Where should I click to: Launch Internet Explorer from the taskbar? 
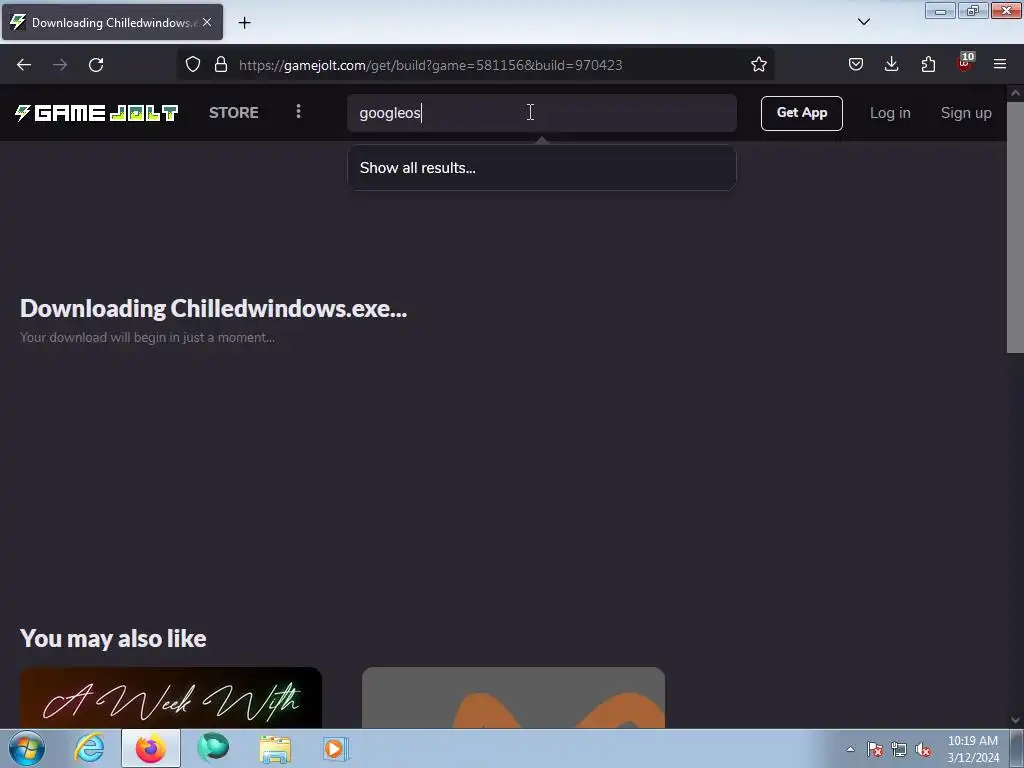[89, 748]
